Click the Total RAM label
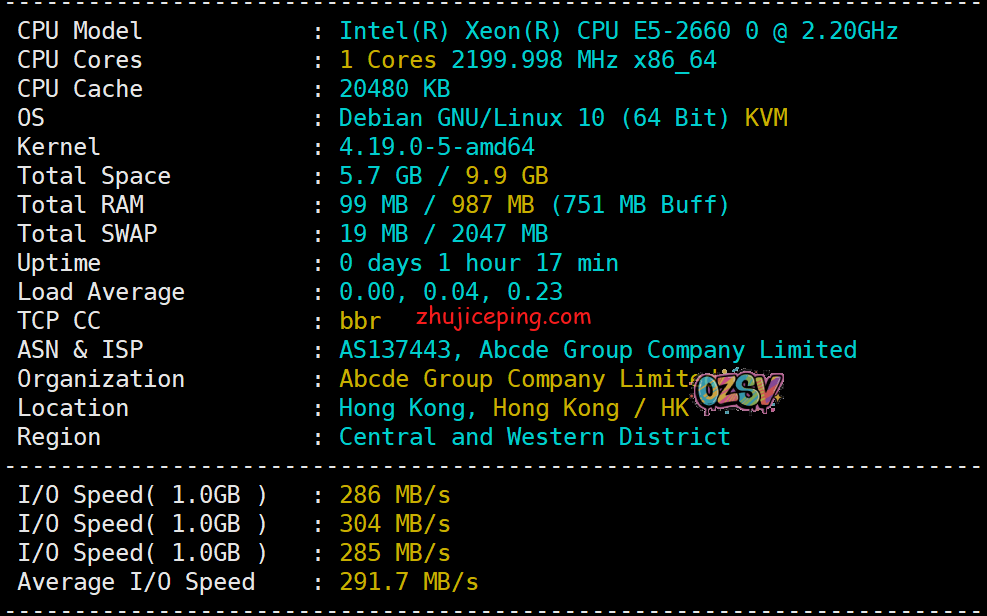The image size is (987, 616). 80,204
